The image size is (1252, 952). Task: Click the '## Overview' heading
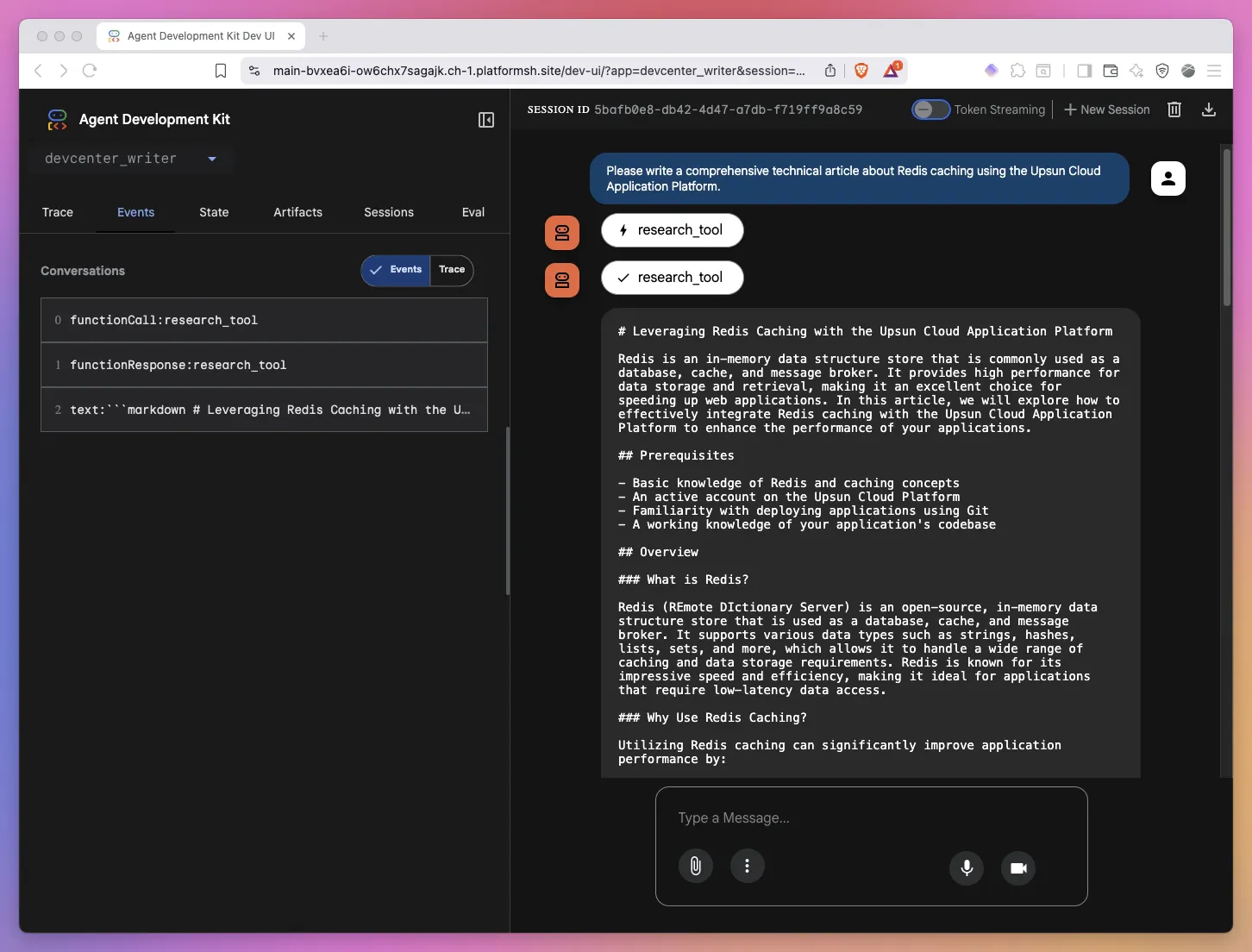click(658, 552)
